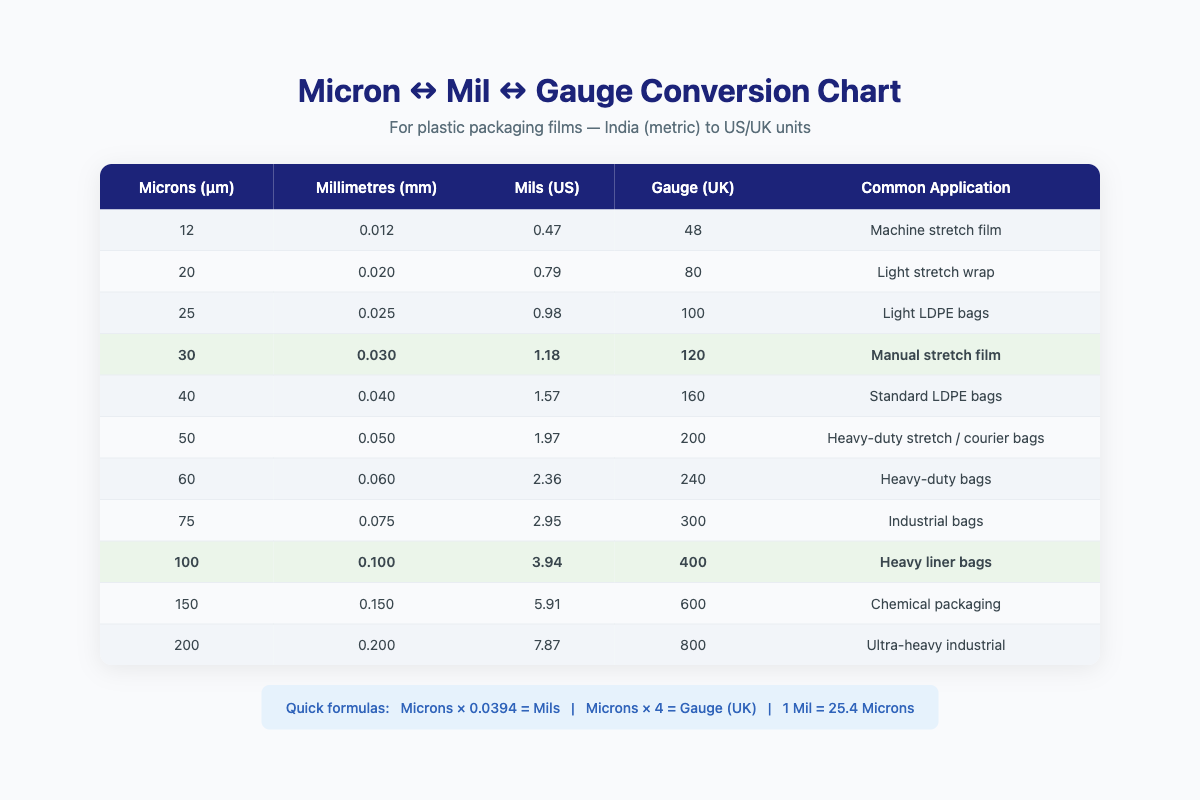1200x800 pixels.
Task: Click the 60 microns cell
Action: pyautogui.click(x=187, y=479)
